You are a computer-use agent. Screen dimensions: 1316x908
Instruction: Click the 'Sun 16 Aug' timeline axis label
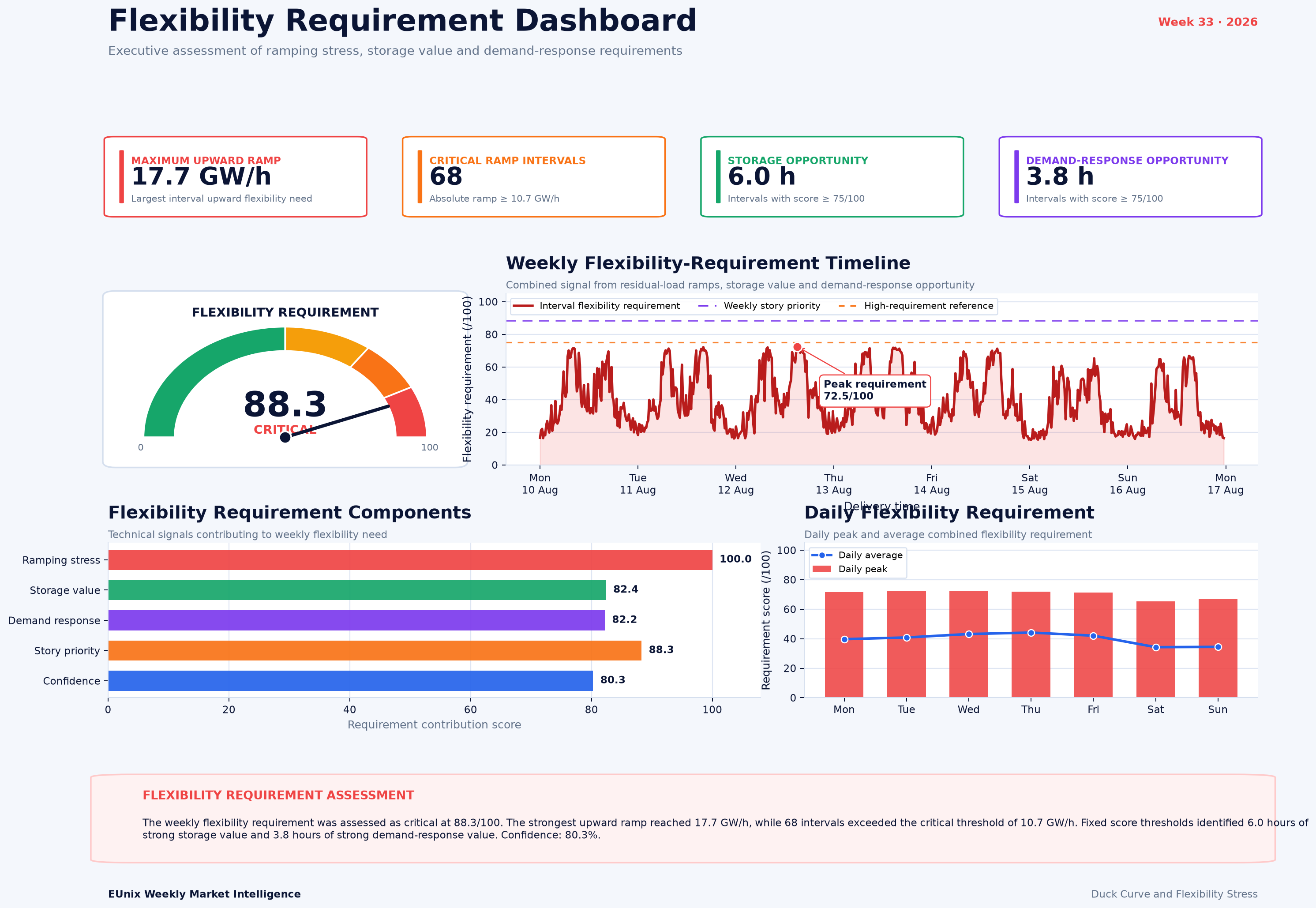[1128, 484]
